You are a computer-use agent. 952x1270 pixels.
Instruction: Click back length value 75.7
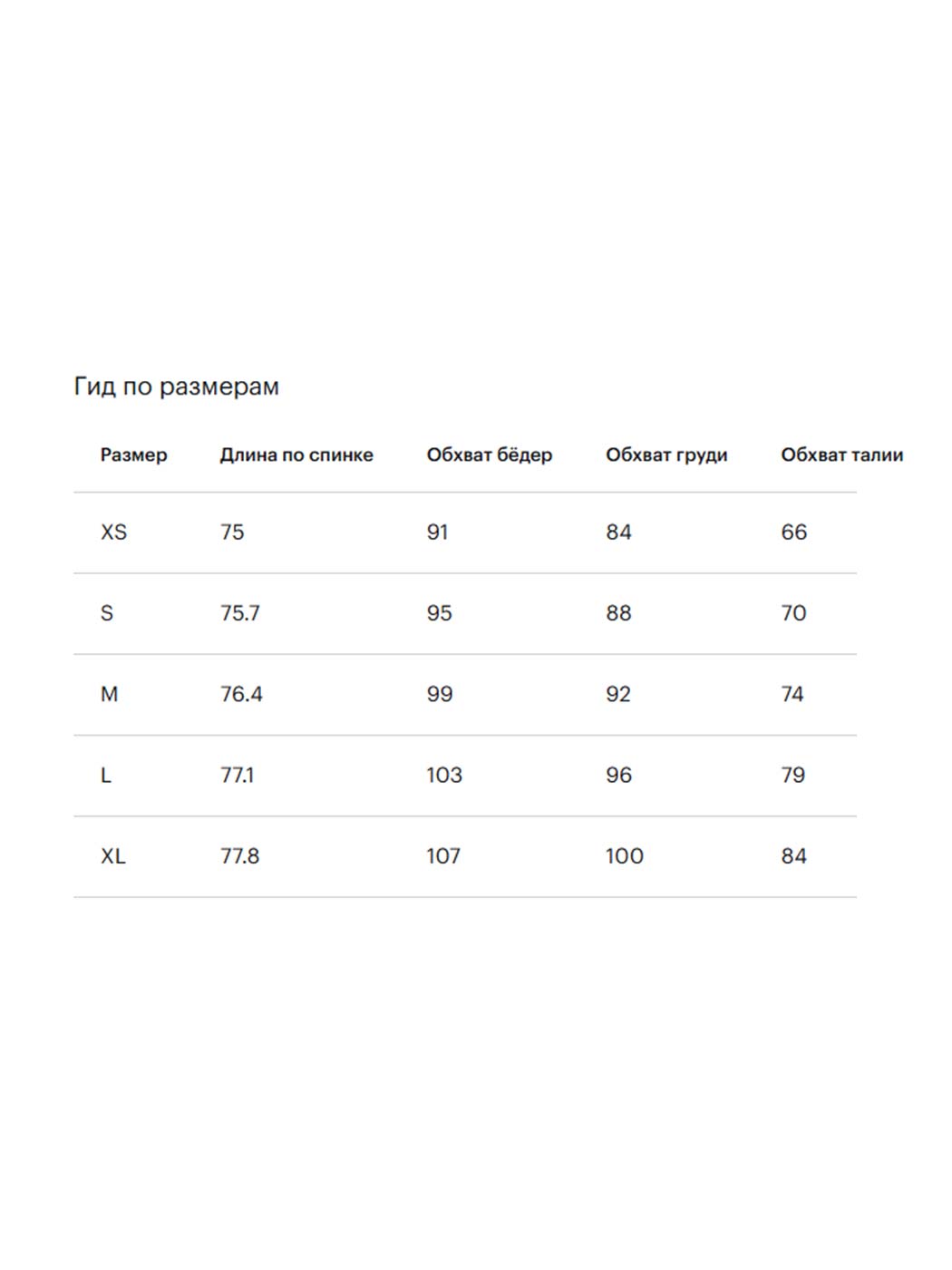pyautogui.click(x=239, y=613)
